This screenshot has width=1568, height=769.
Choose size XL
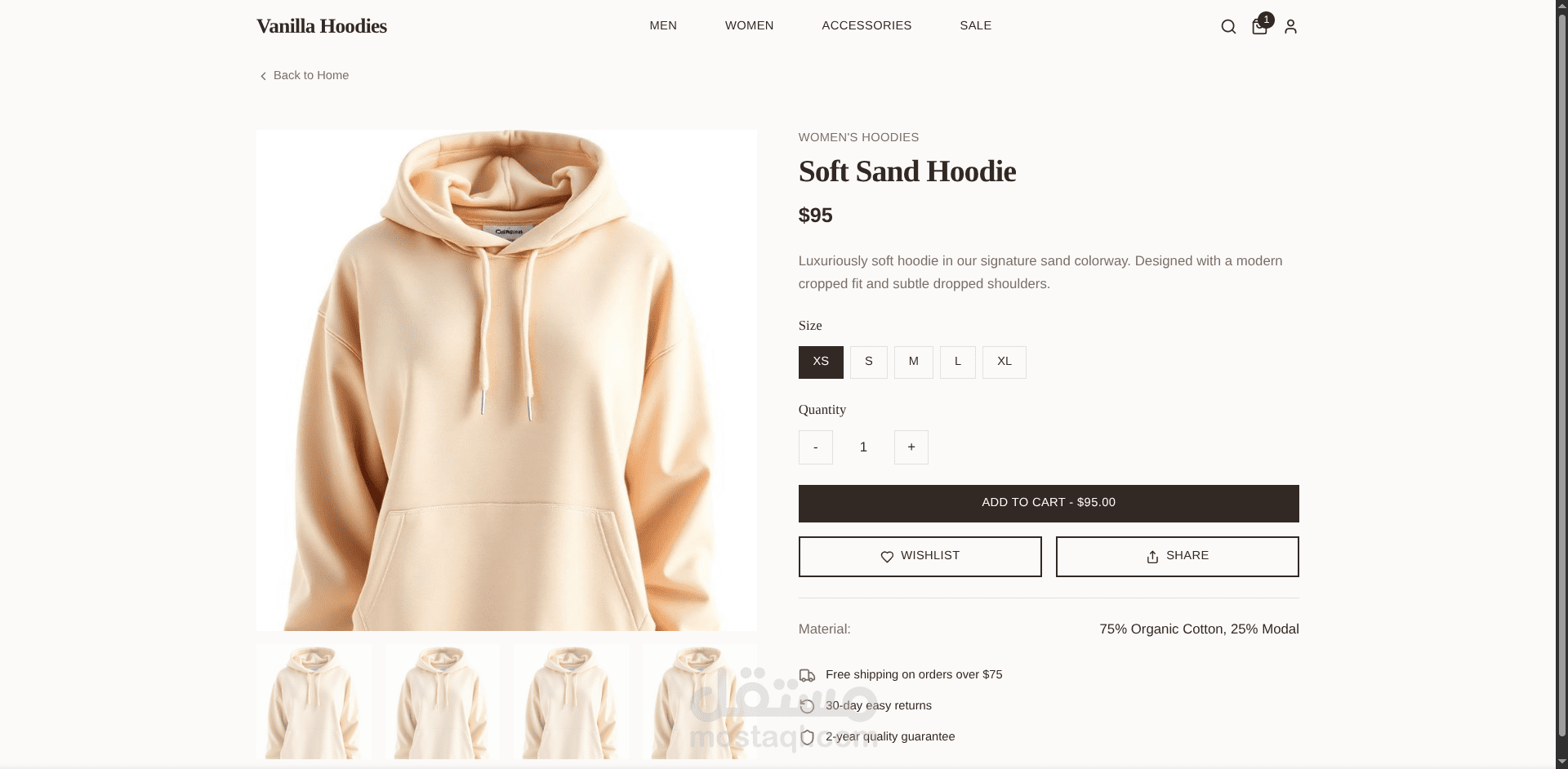pyautogui.click(x=1004, y=362)
